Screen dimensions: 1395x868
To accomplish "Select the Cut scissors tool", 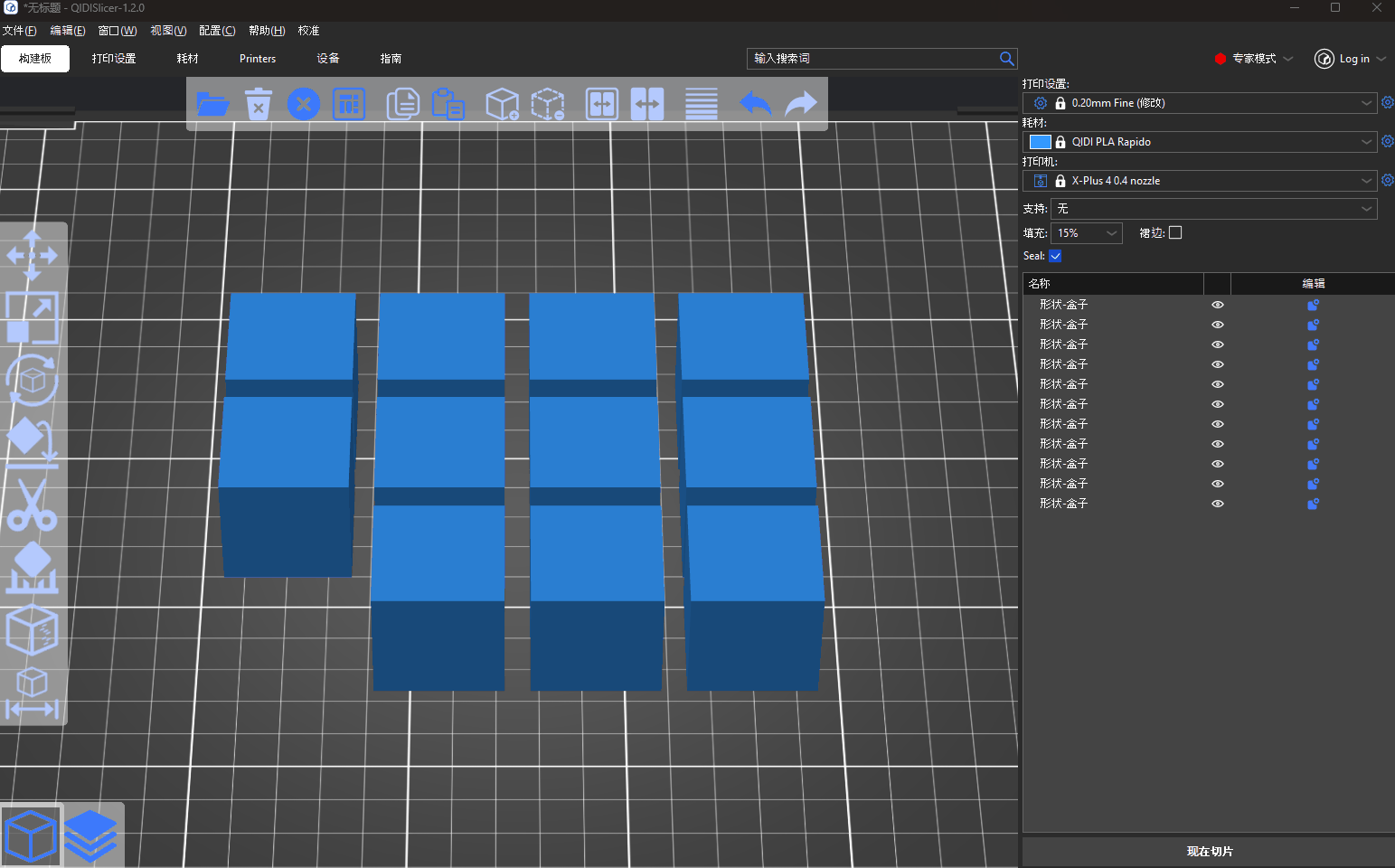I will click(33, 505).
